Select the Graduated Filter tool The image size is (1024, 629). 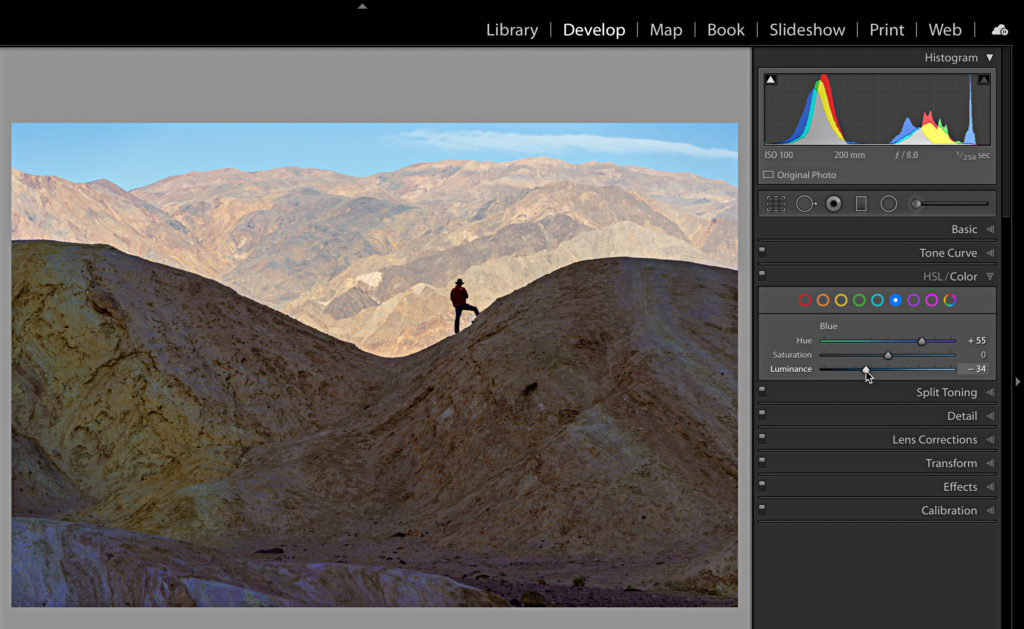click(x=861, y=204)
